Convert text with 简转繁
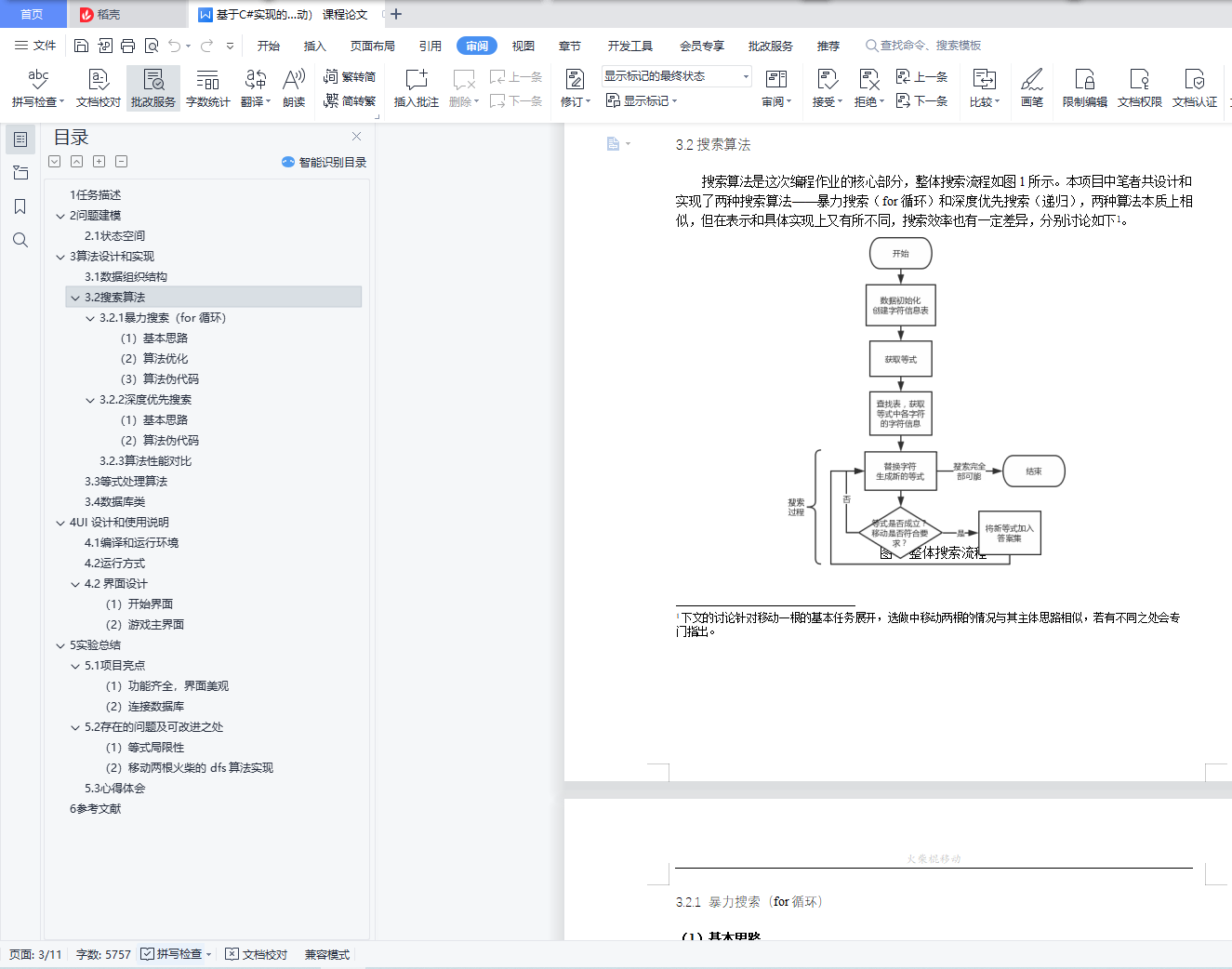 (350, 100)
